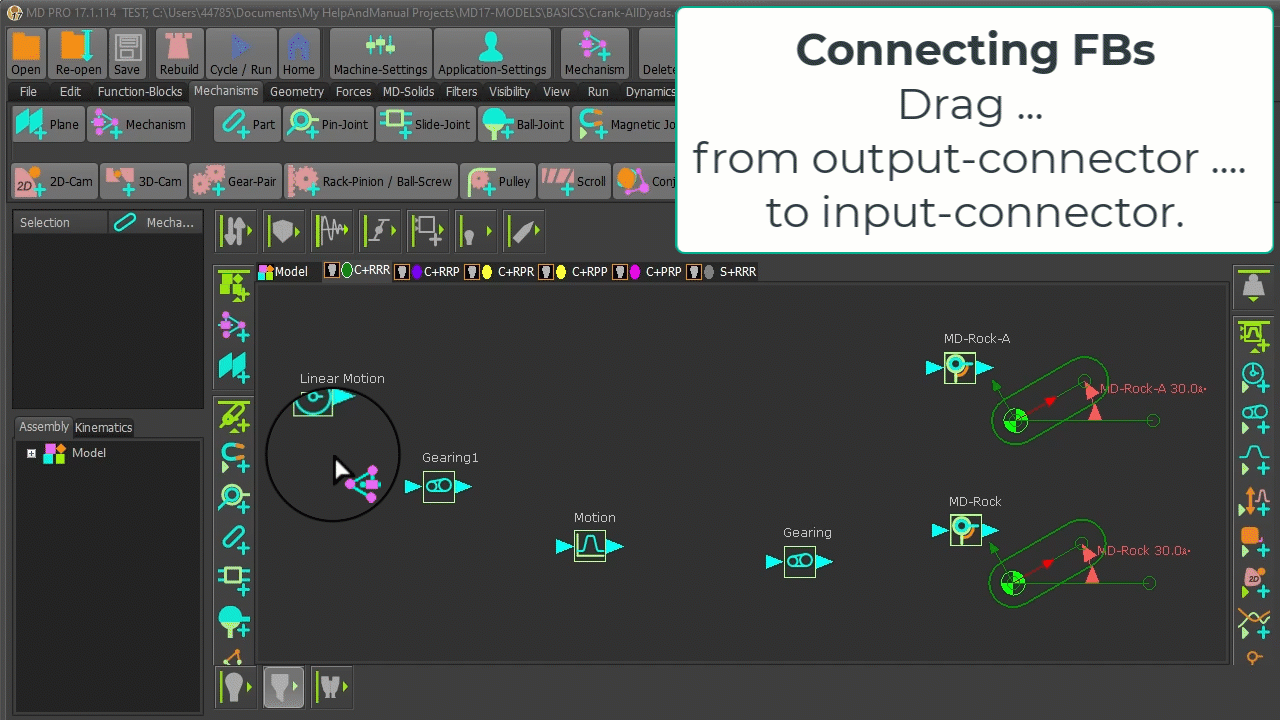Click the add pin-joint sidebar icon
Screen dimensions: 1280x720
(x=234, y=496)
